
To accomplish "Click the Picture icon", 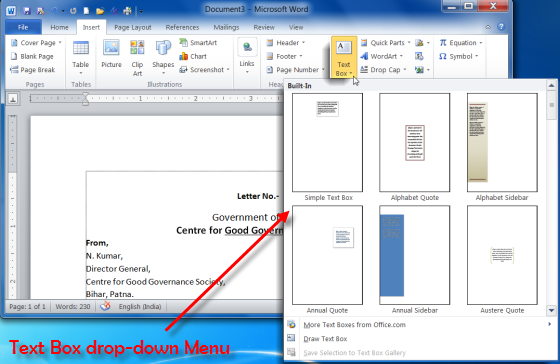I will pyautogui.click(x=111, y=54).
